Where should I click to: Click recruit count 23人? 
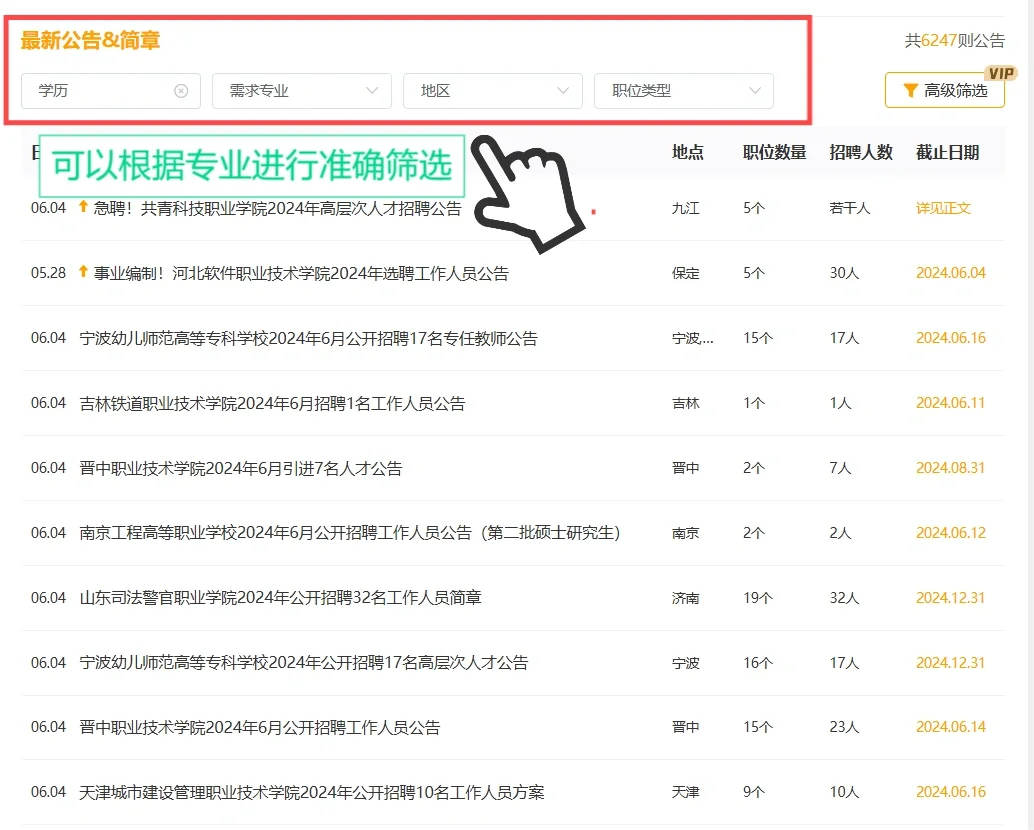coord(845,726)
